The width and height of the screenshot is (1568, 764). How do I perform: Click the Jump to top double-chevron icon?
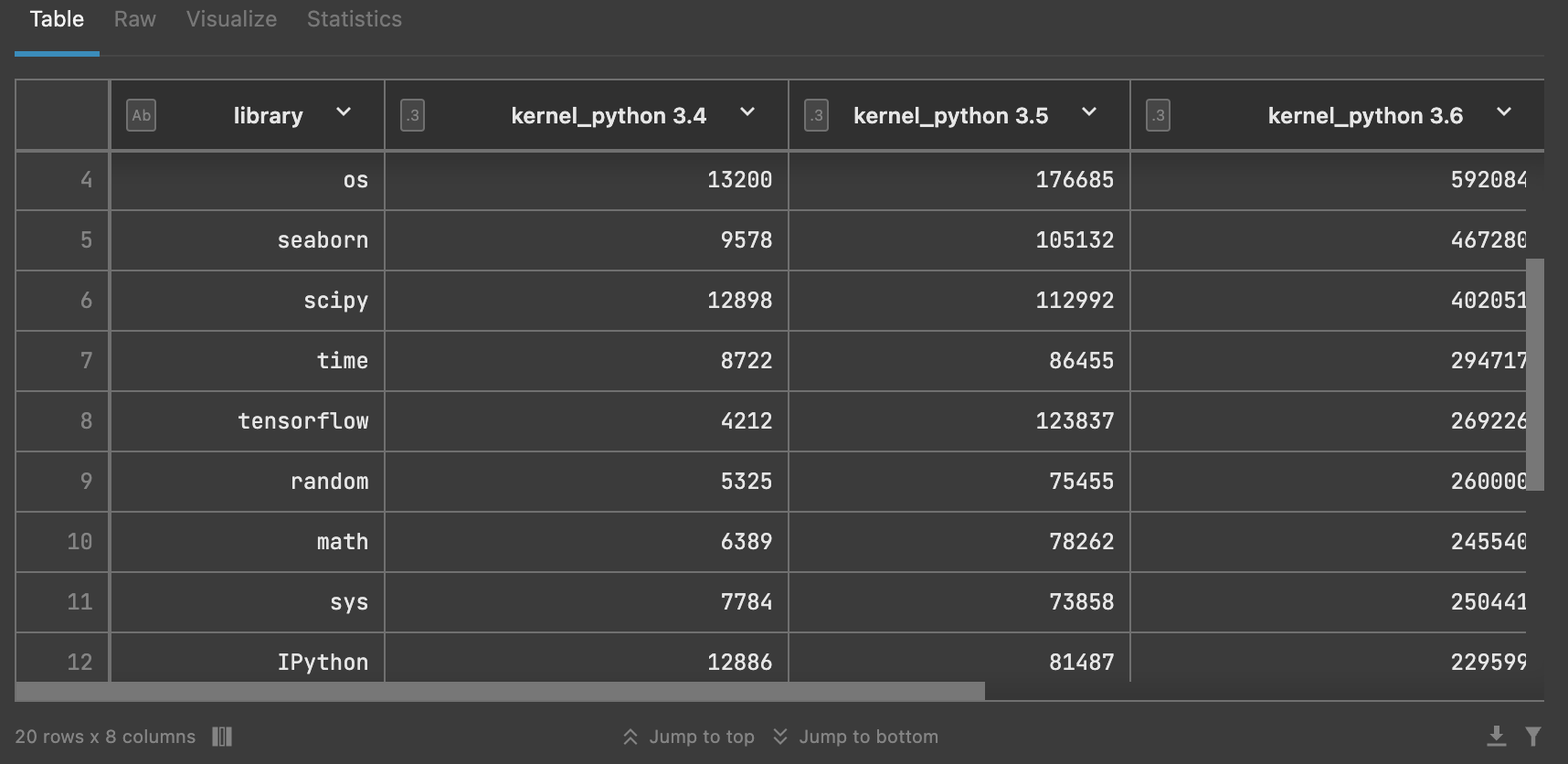tap(630, 737)
